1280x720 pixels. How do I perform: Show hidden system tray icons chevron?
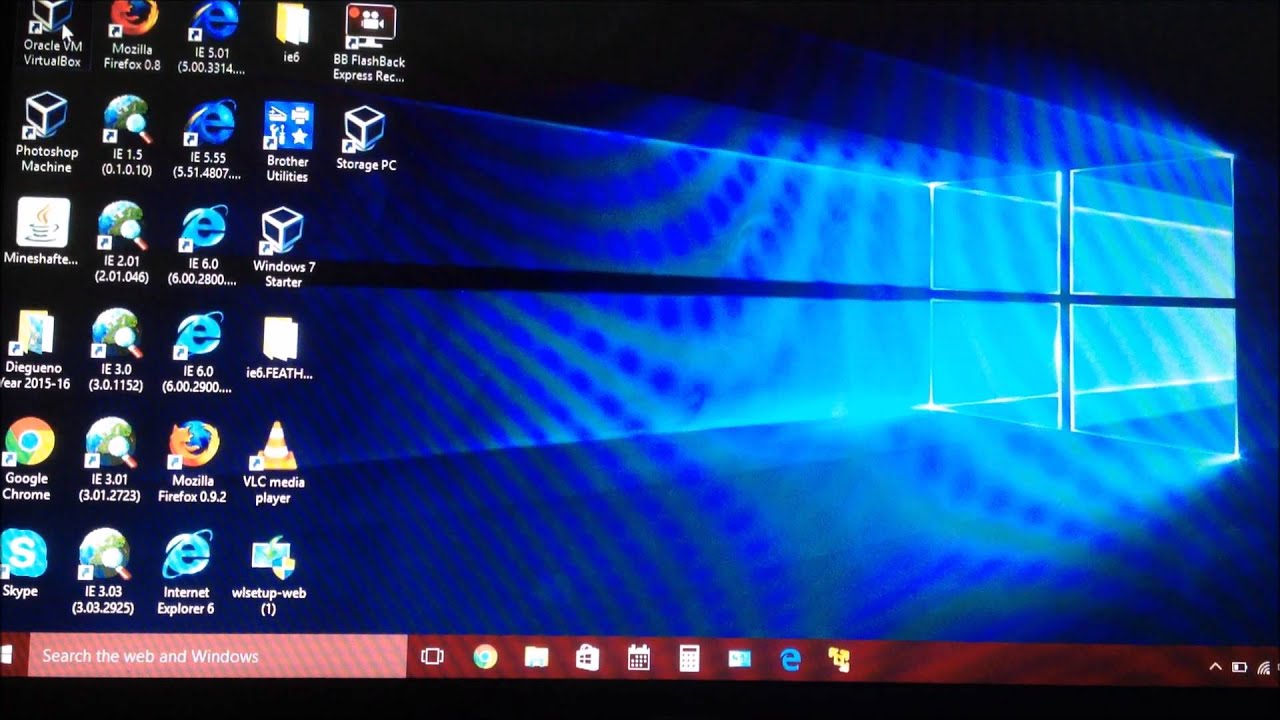[1215, 666]
